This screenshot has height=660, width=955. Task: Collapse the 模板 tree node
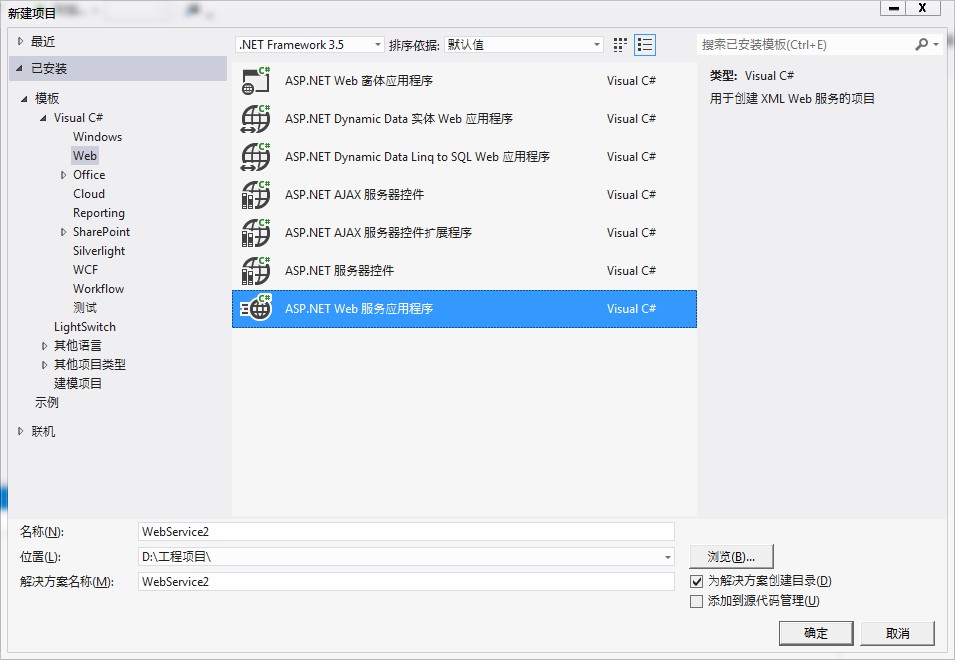pyautogui.click(x=24, y=99)
